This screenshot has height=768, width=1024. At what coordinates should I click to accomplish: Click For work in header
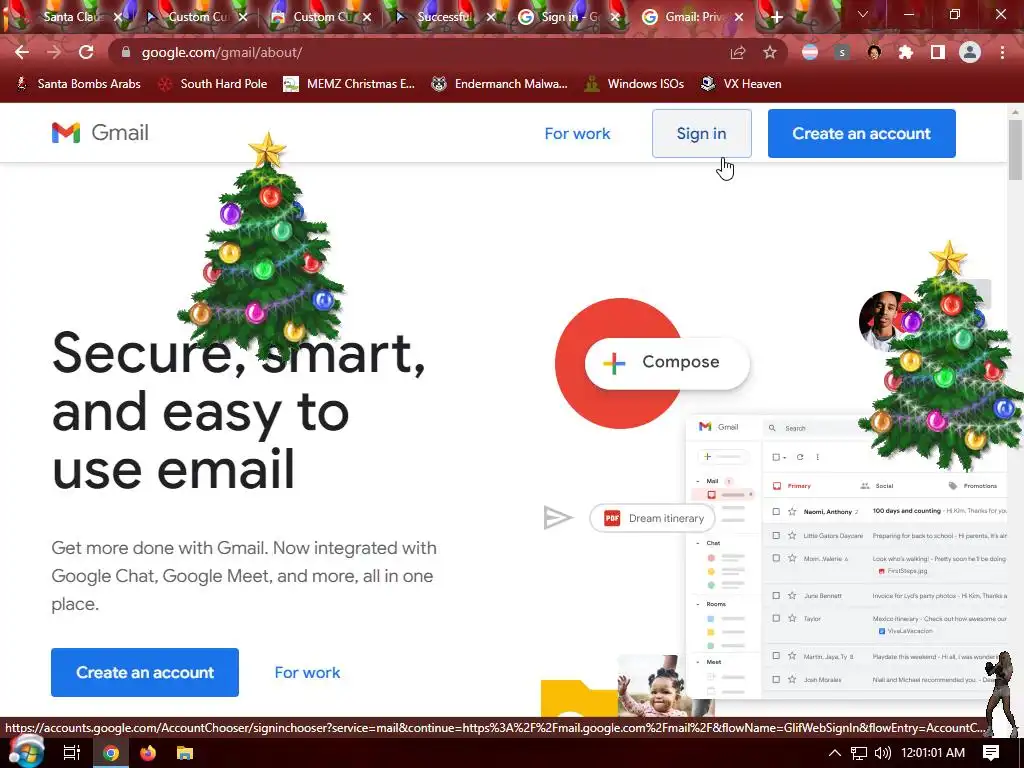(x=577, y=133)
